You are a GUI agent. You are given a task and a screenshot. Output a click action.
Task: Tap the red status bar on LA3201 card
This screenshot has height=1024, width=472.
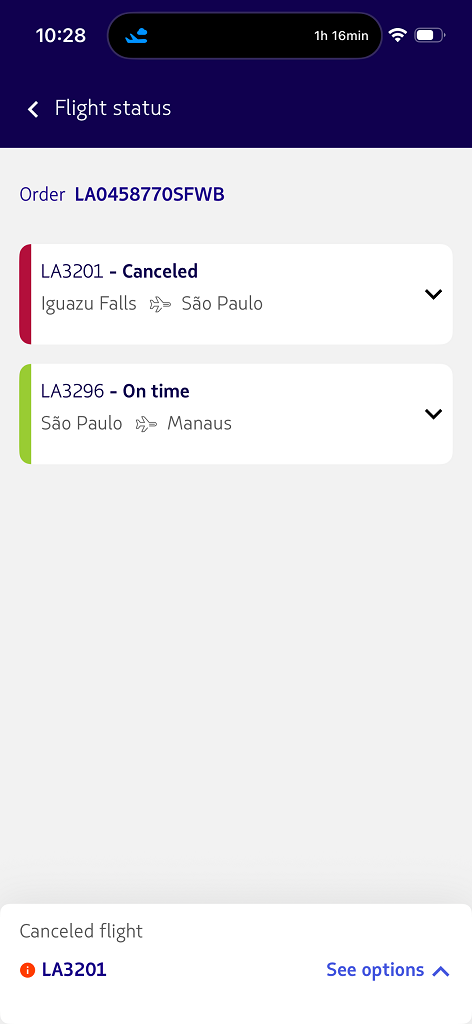click(25, 294)
